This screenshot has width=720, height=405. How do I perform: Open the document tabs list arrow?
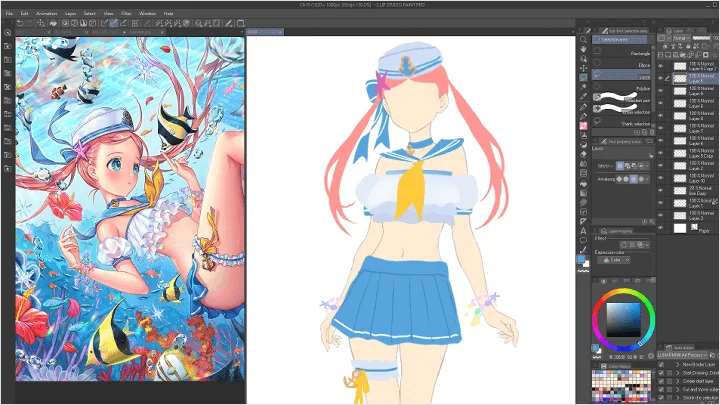(x=242, y=32)
